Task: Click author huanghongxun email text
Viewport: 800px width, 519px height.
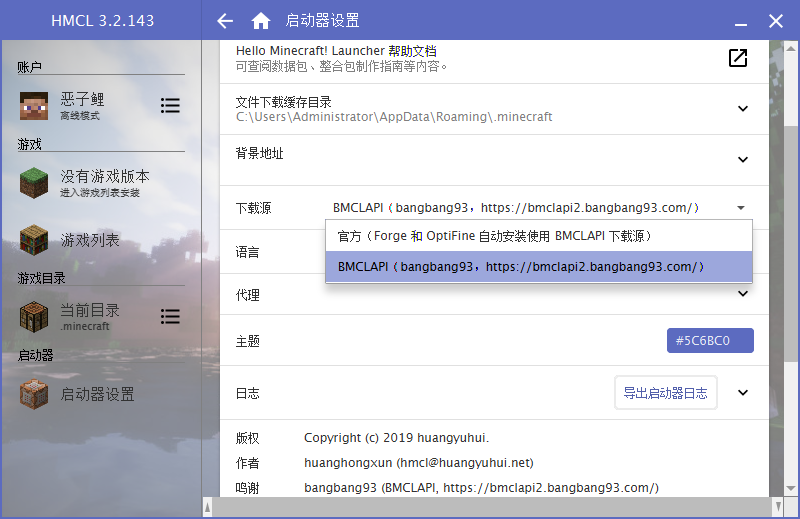Action: click(419, 463)
